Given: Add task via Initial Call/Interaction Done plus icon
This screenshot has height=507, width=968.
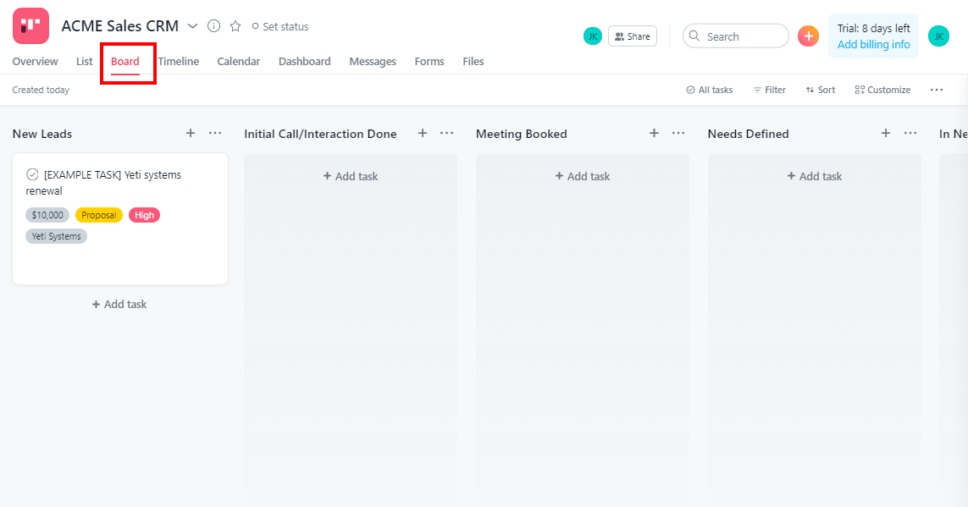Looking at the screenshot, I should (x=422, y=133).
